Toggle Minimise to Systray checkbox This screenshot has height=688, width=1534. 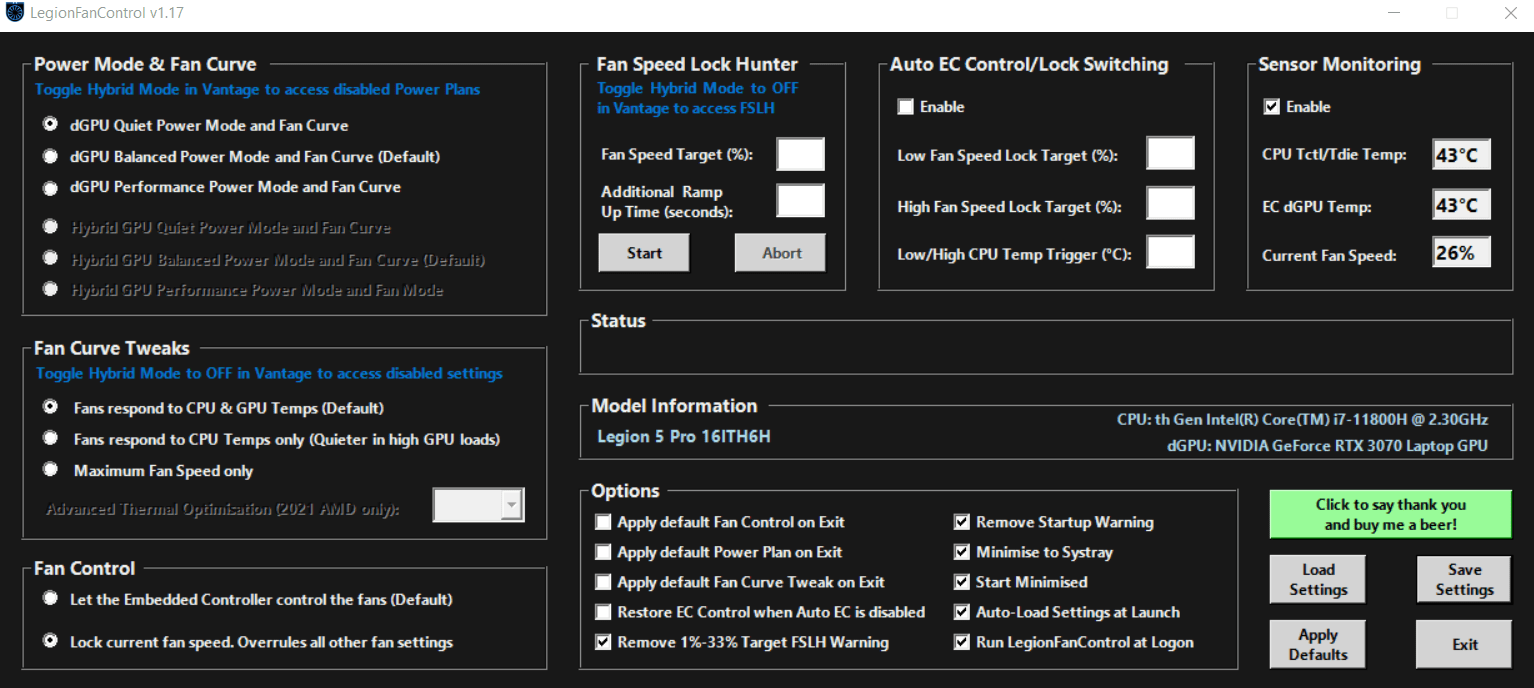click(962, 552)
